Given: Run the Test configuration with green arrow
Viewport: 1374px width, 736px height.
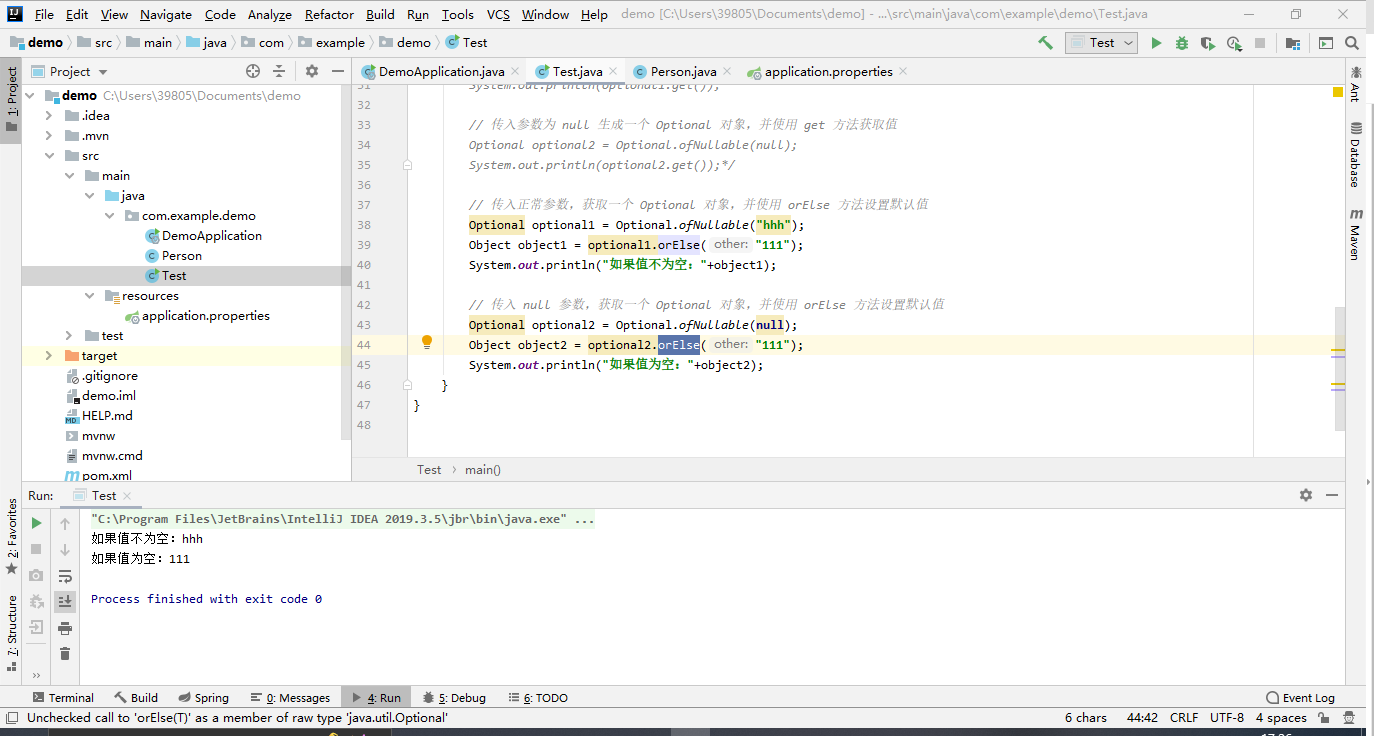Looking at the screenshot, I should click(1155, 42).
